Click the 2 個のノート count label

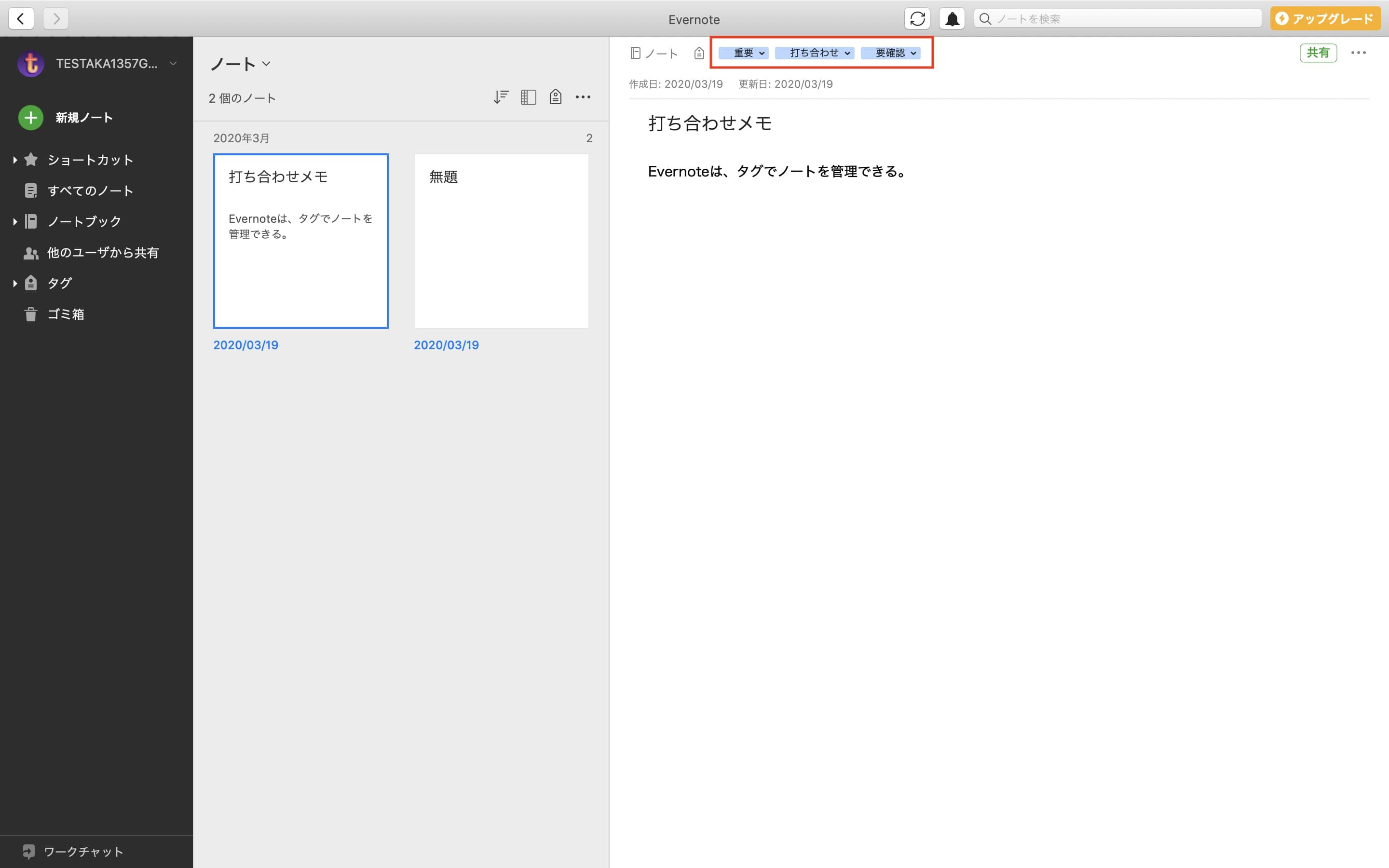point(242,98)
